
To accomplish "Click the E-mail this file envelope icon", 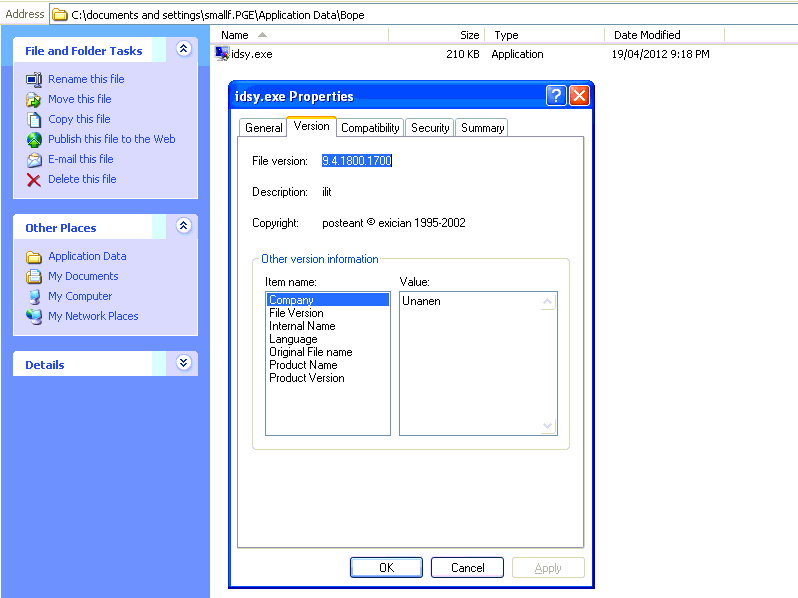I will (34, 160).
